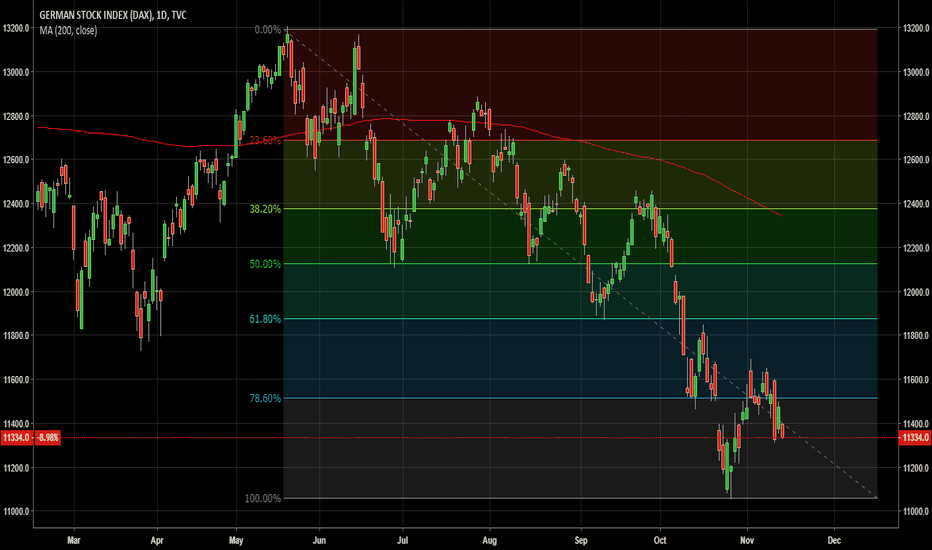The image size is (932, 550).
Task: Click the Nov label on the time axis
Action: point(747,540)
